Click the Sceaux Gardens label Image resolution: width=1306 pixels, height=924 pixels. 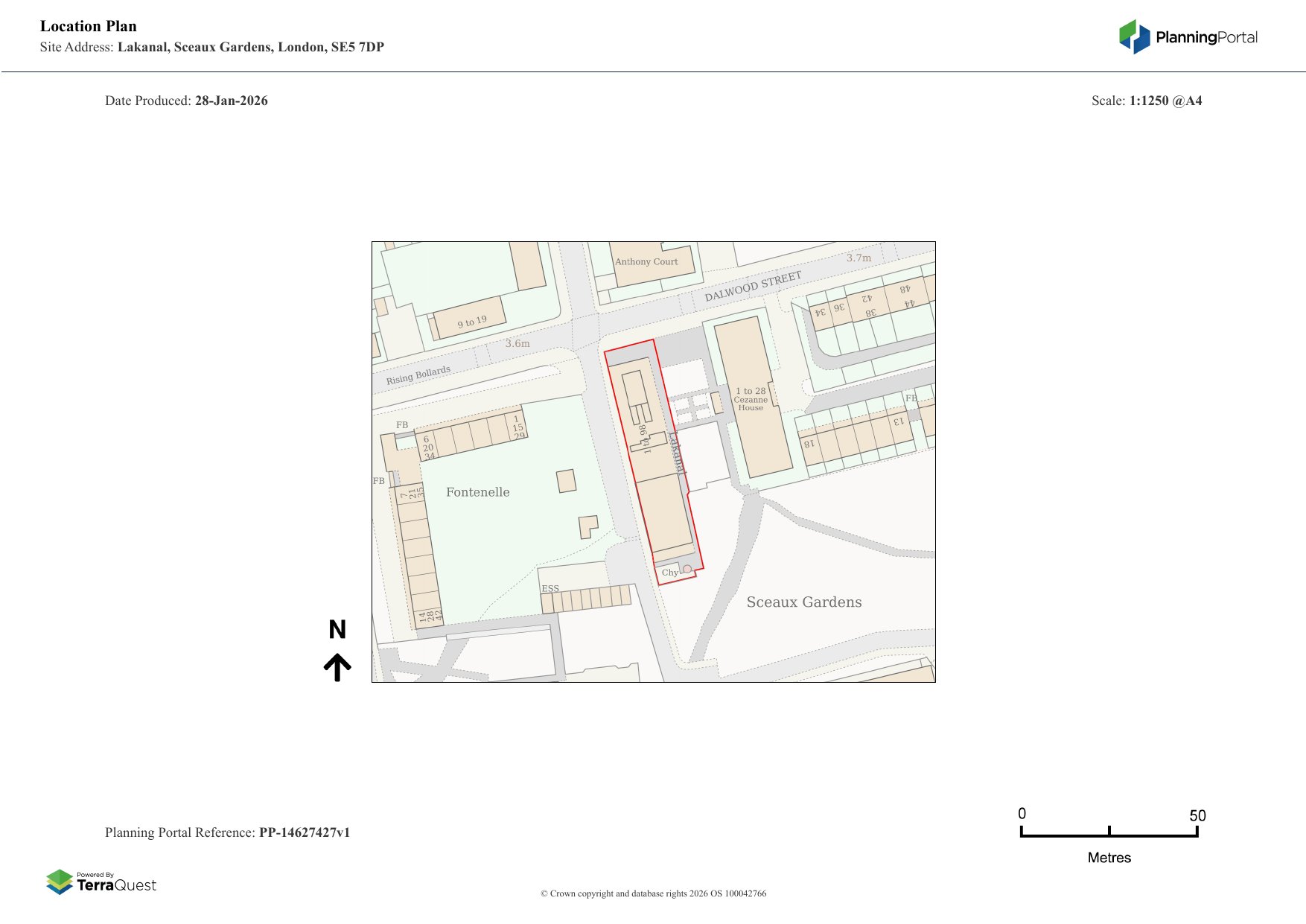tap(804, 602)
